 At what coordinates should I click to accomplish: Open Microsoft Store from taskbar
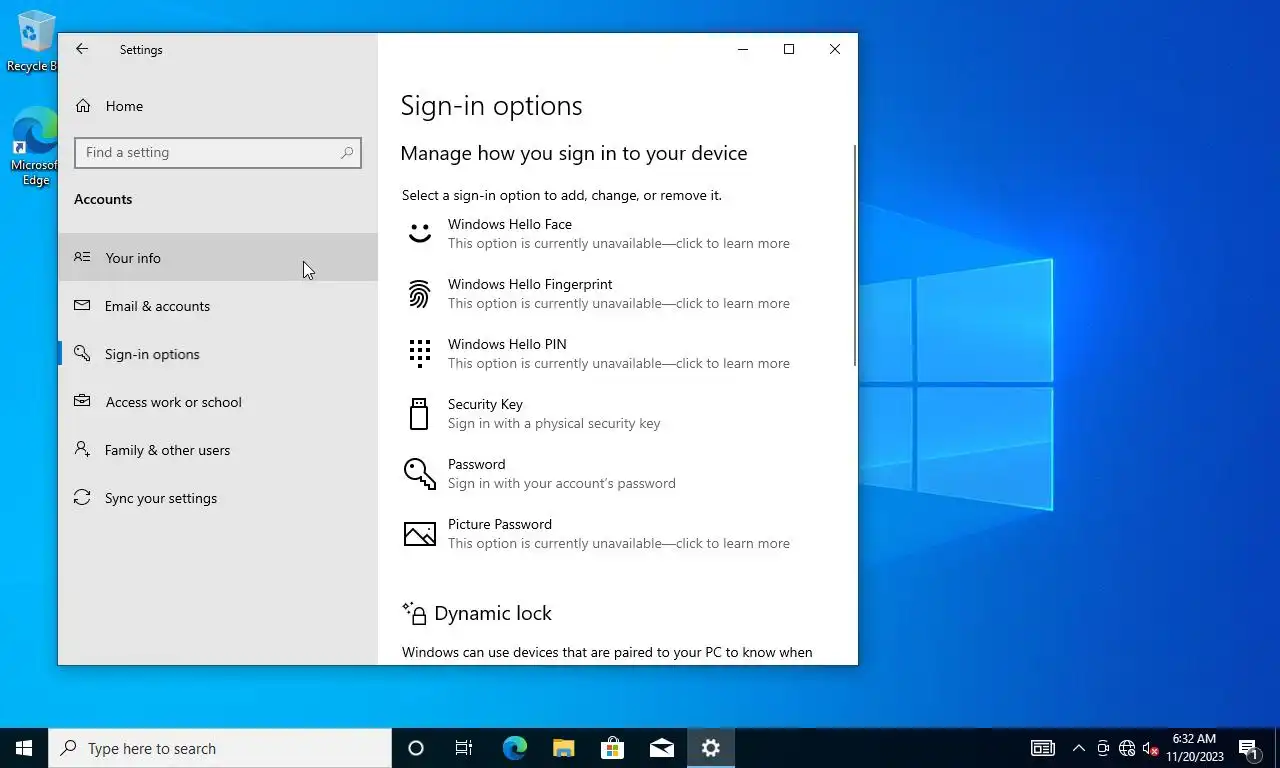612,748
